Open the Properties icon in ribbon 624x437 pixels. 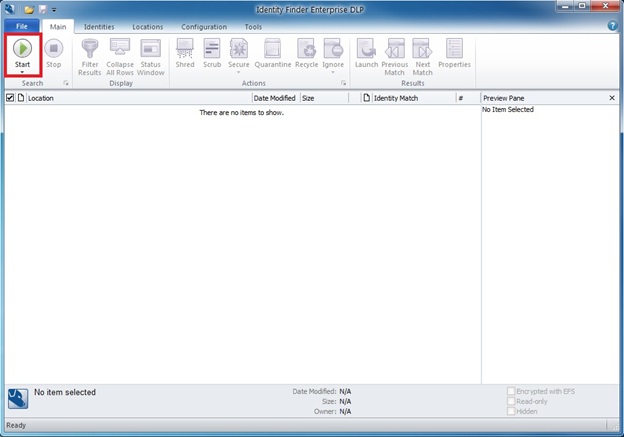pyautogui.click(x=454, y=48)
